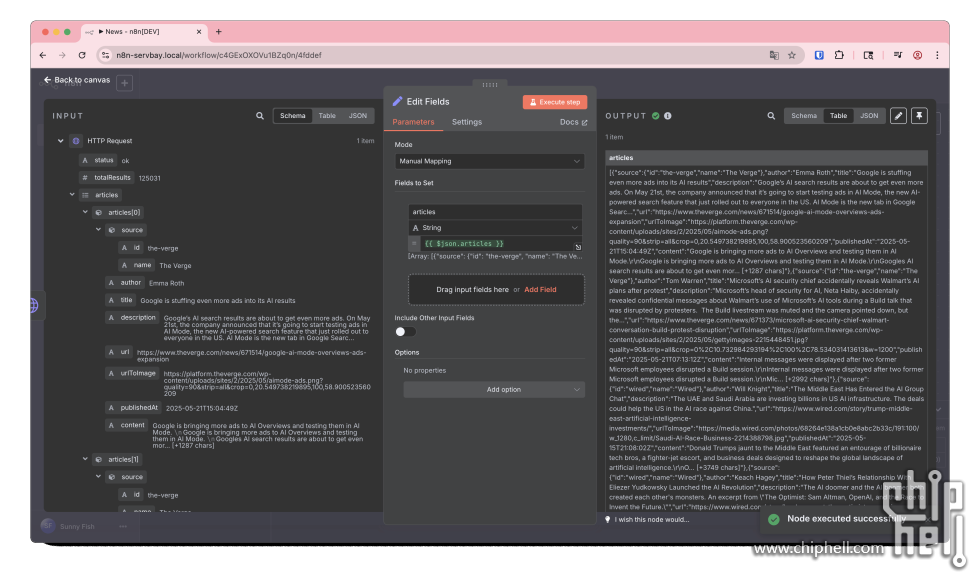Switch input view to JSON
The width and height of the screenshot is (980, 583).
tap(358, 116)
